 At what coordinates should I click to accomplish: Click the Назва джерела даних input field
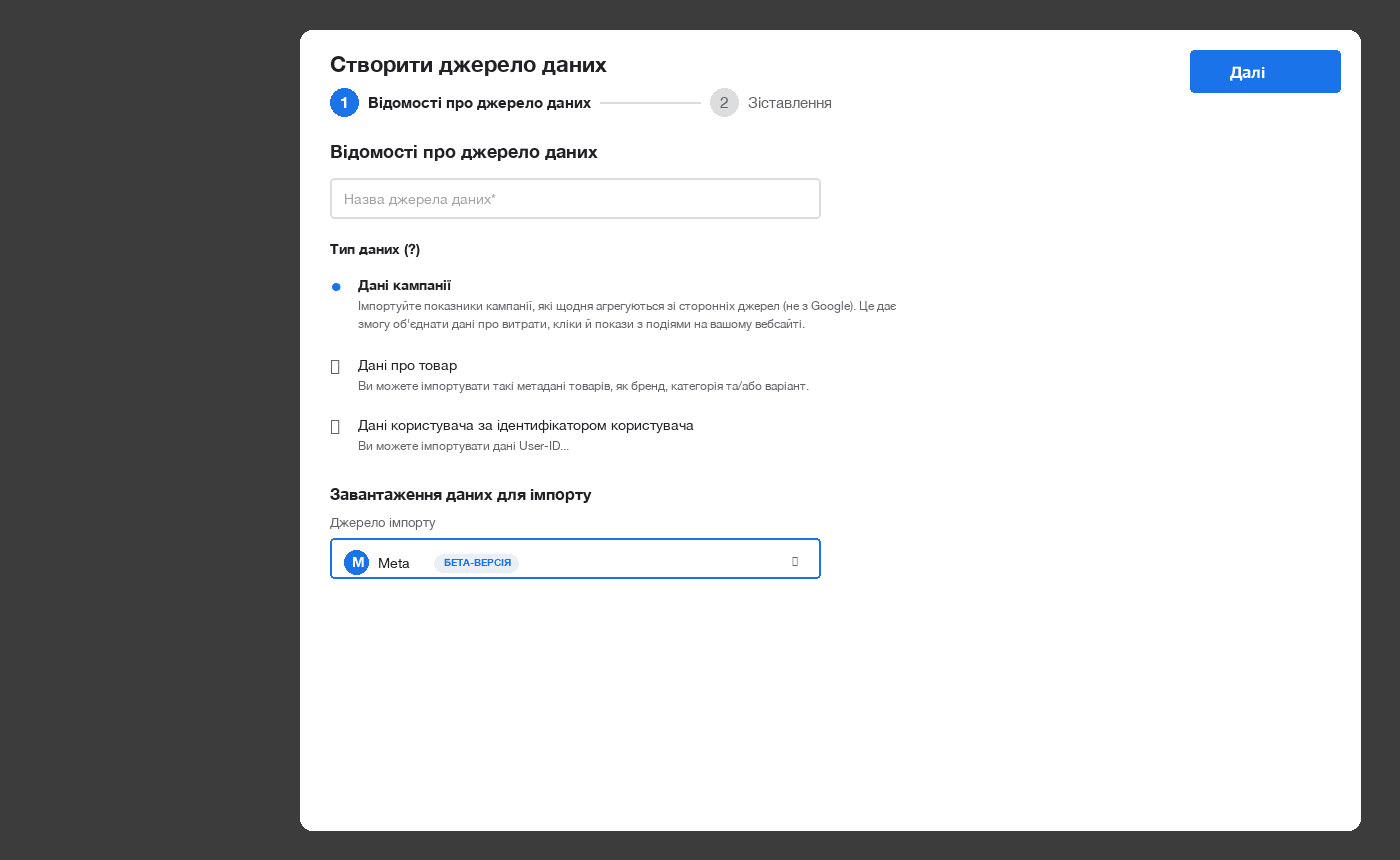575,199
